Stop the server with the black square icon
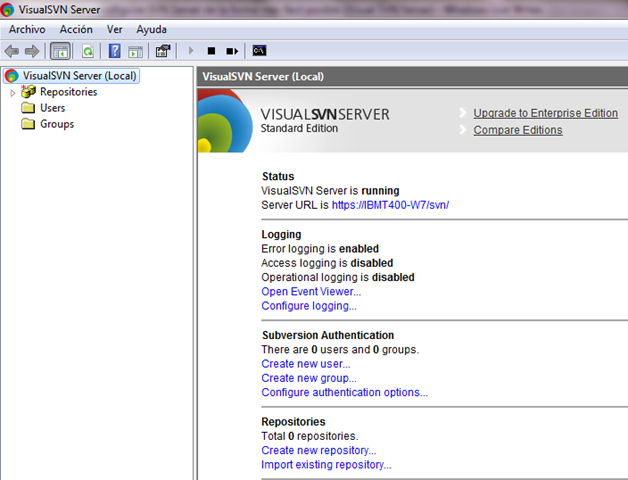 [x=211, y=51]
